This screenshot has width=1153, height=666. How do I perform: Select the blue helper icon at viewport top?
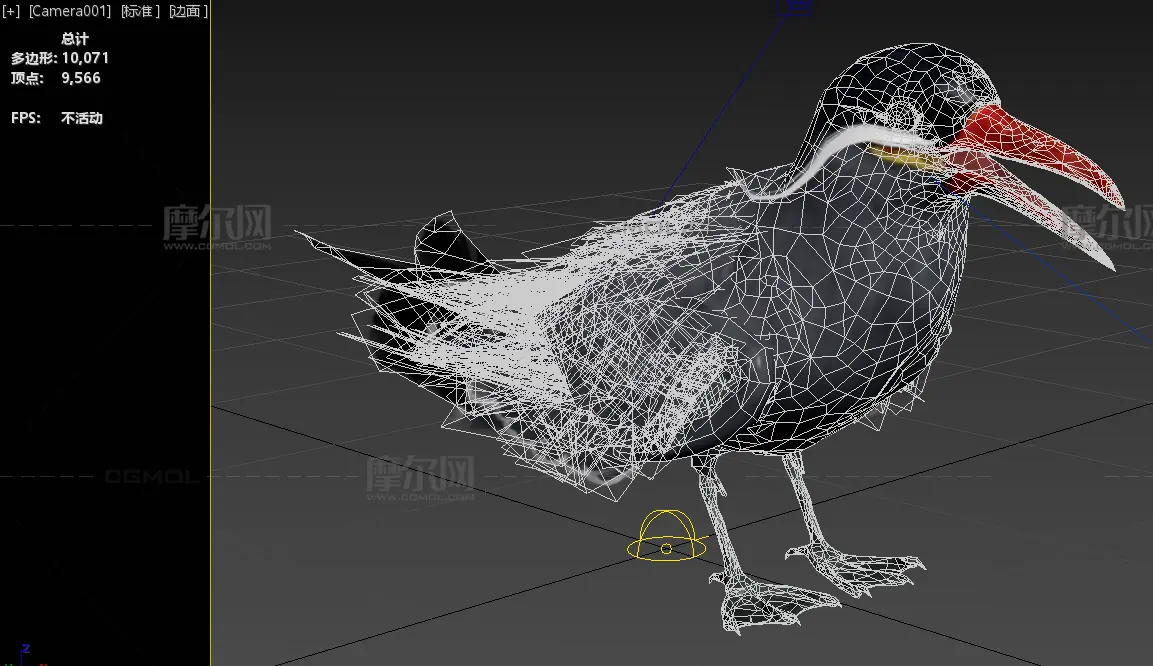(x=796, y=7)
